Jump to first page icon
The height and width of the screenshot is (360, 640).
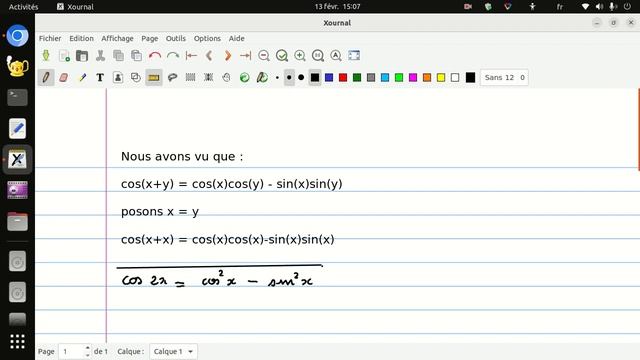[191, 56]
